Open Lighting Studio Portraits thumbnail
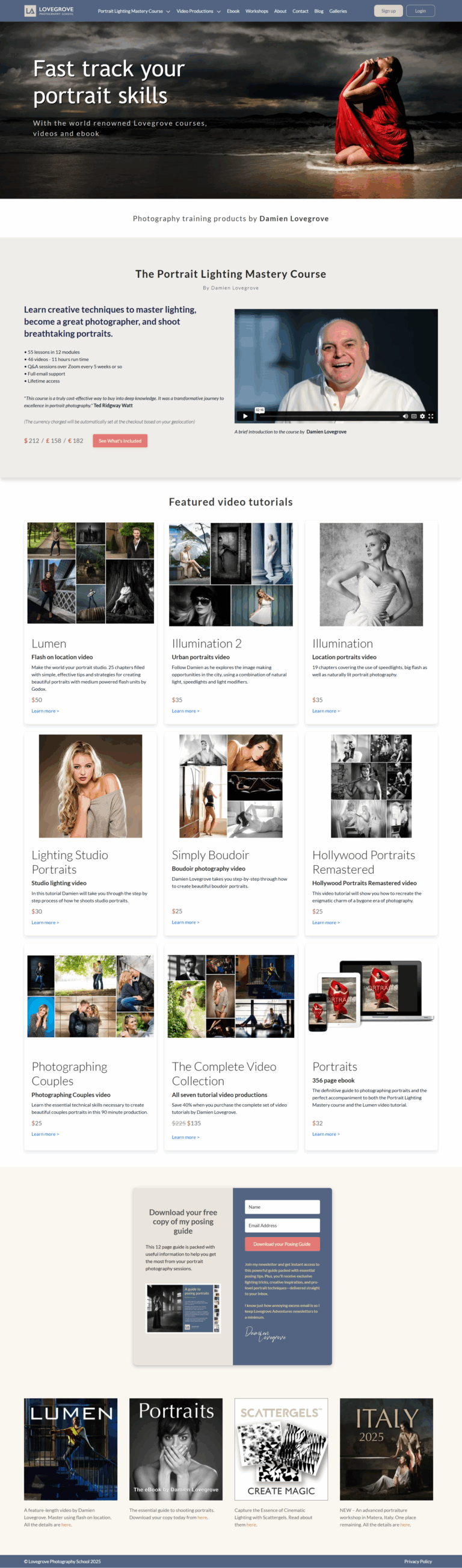The height and width of the screenshot is (1568, 462). tap(91, 786)
